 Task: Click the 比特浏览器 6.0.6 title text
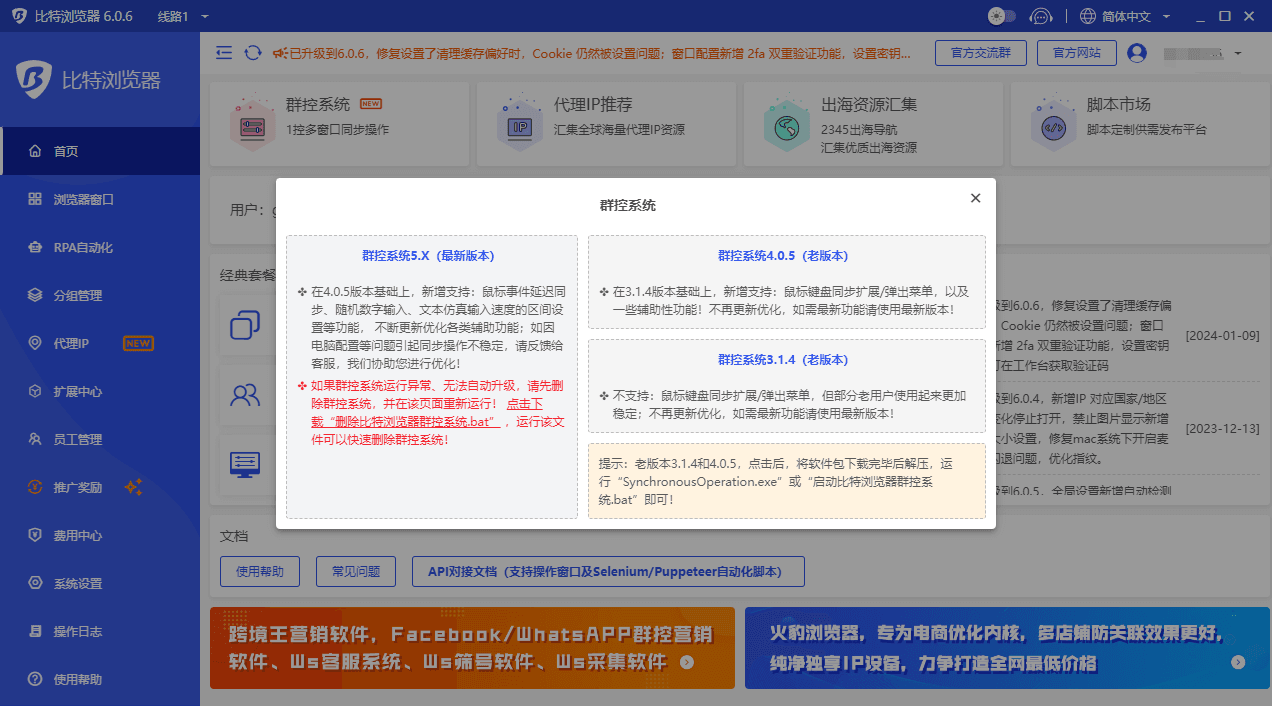tap(83, 17)
